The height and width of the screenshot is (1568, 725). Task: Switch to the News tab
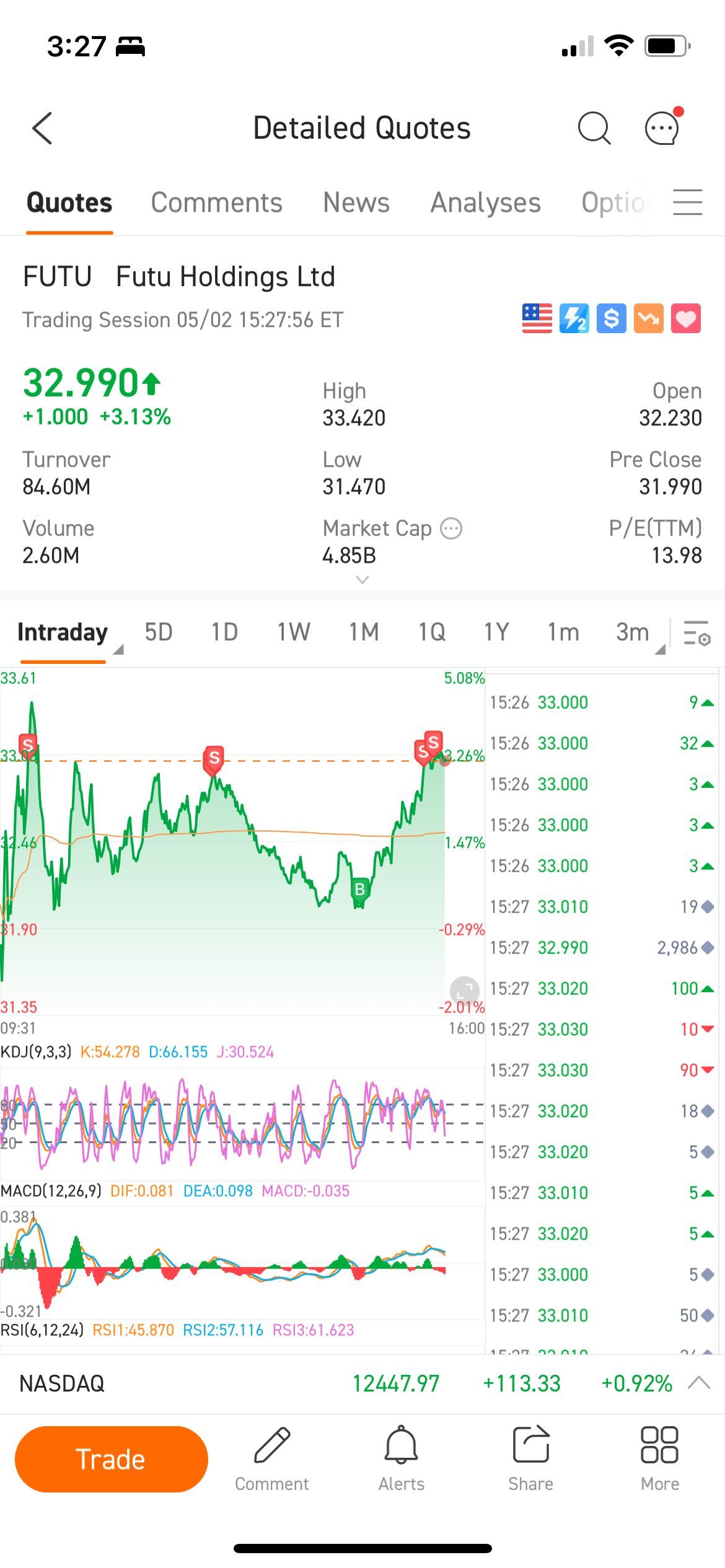coord(356,203)
